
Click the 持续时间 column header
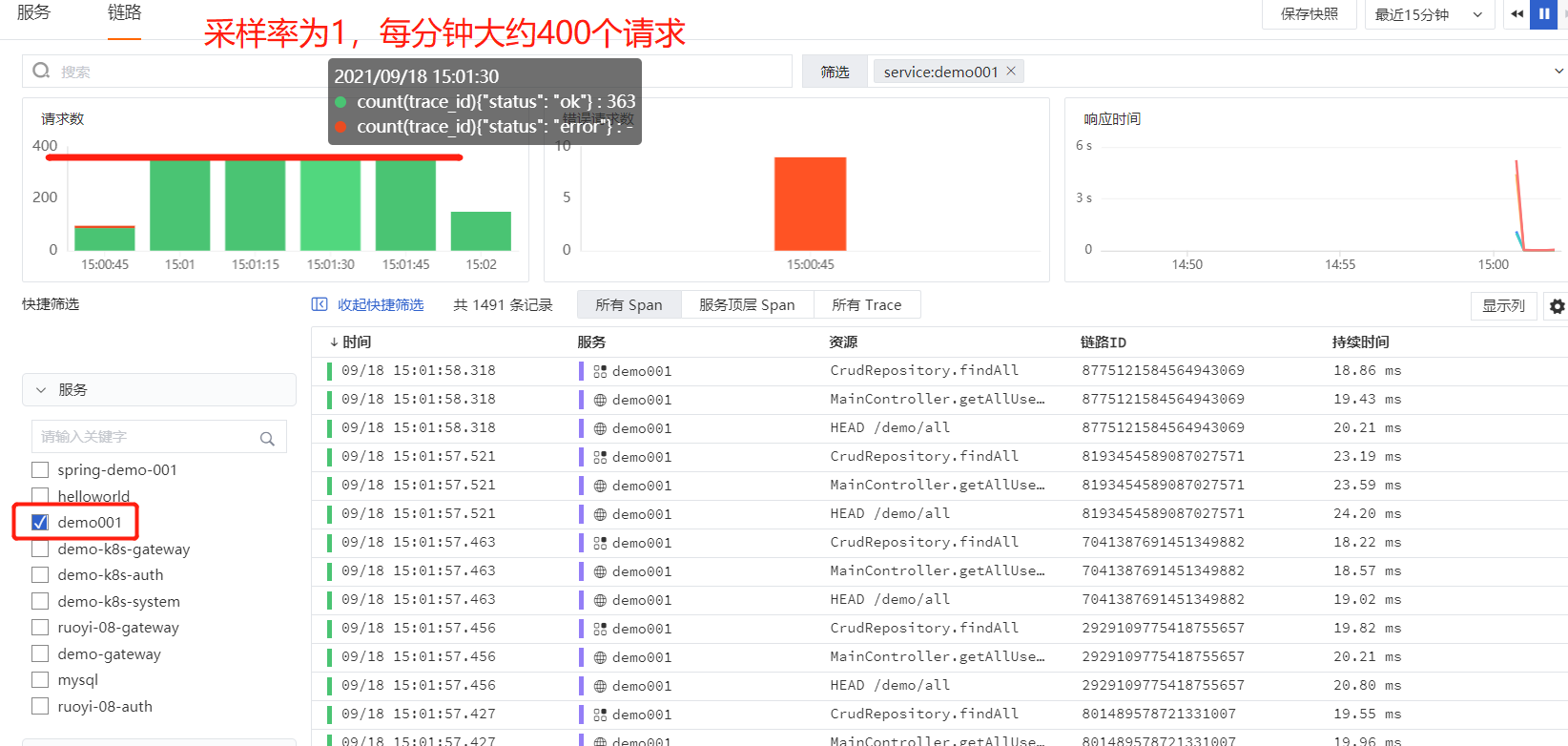tap(1361, 342)
